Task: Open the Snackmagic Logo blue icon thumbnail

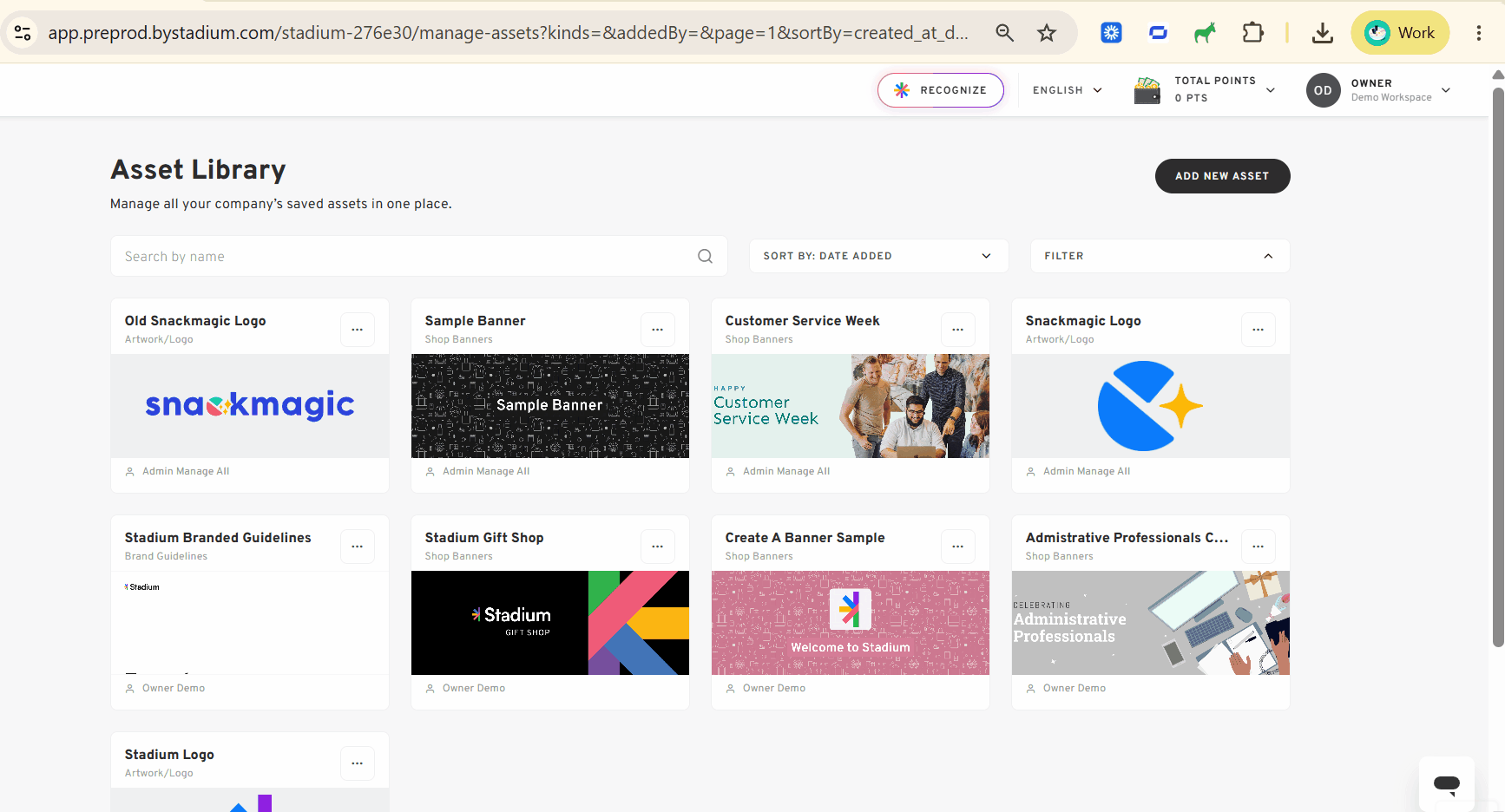Action: tap(1151, 406)
